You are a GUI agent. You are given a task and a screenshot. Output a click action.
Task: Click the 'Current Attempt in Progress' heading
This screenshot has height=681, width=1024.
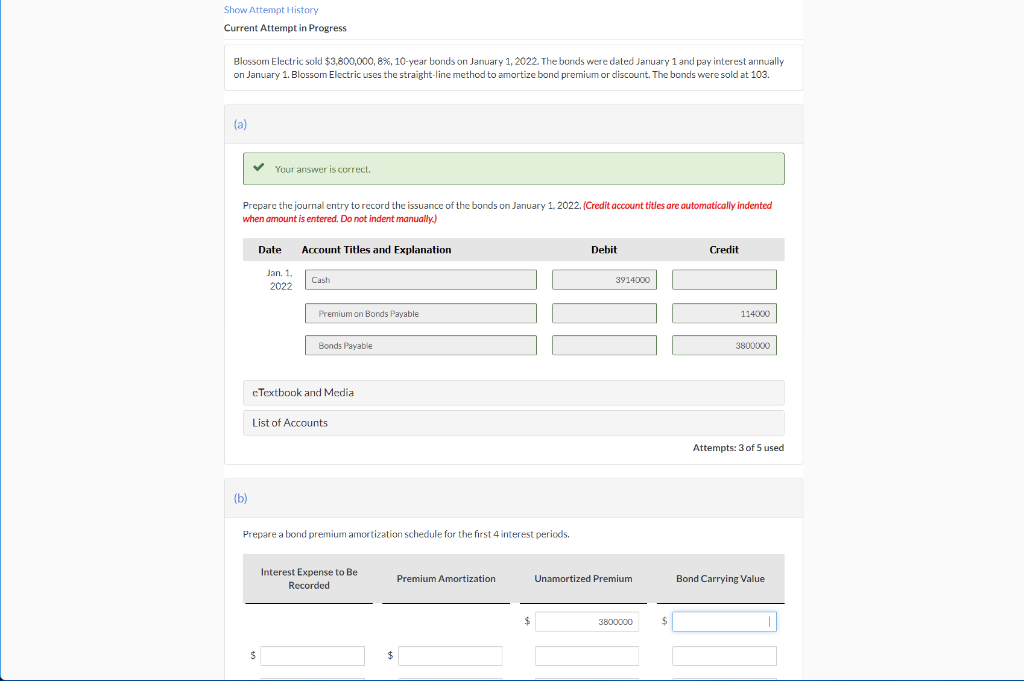[x=285, y=28]
